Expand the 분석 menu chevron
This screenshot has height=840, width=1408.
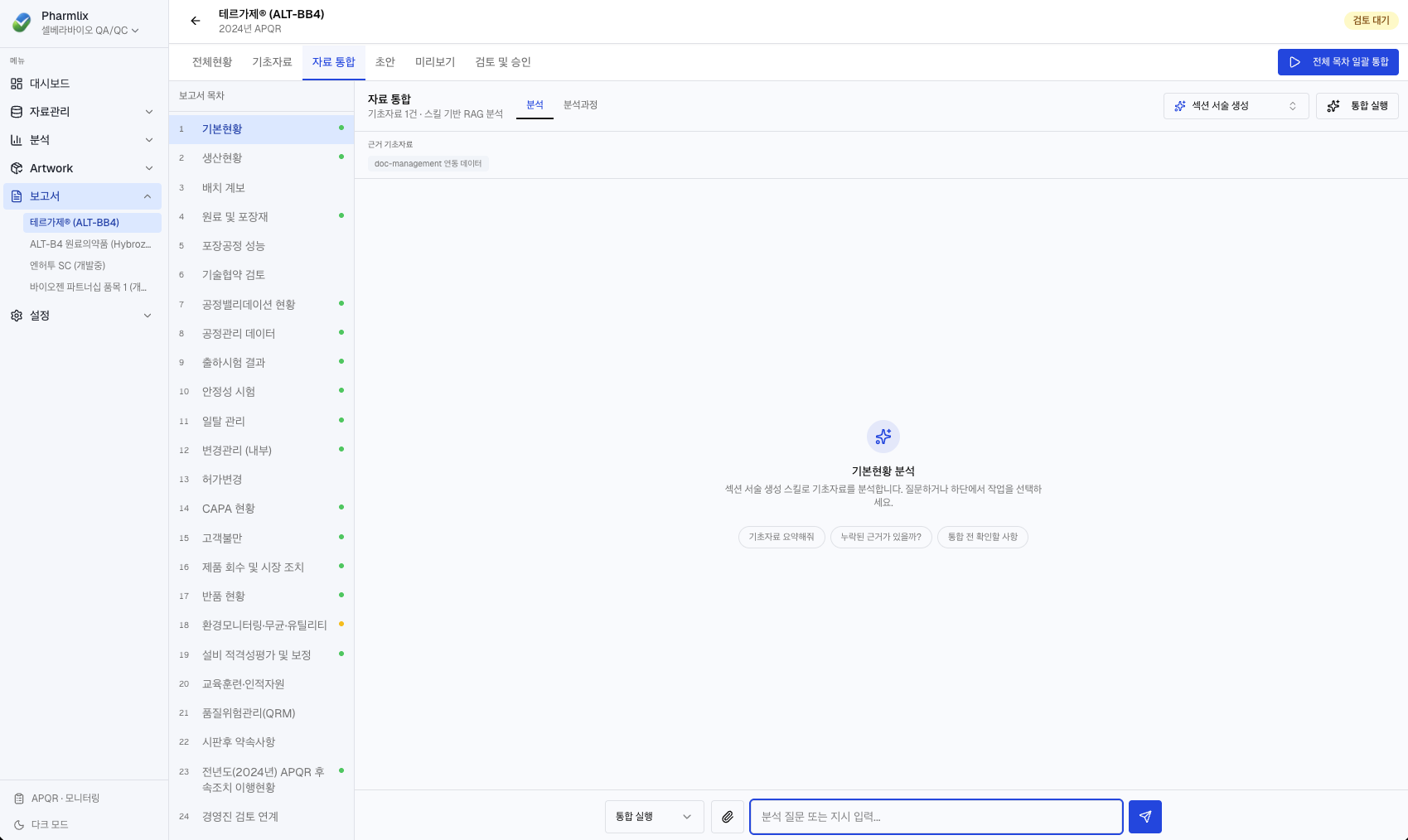coord(149,140)
